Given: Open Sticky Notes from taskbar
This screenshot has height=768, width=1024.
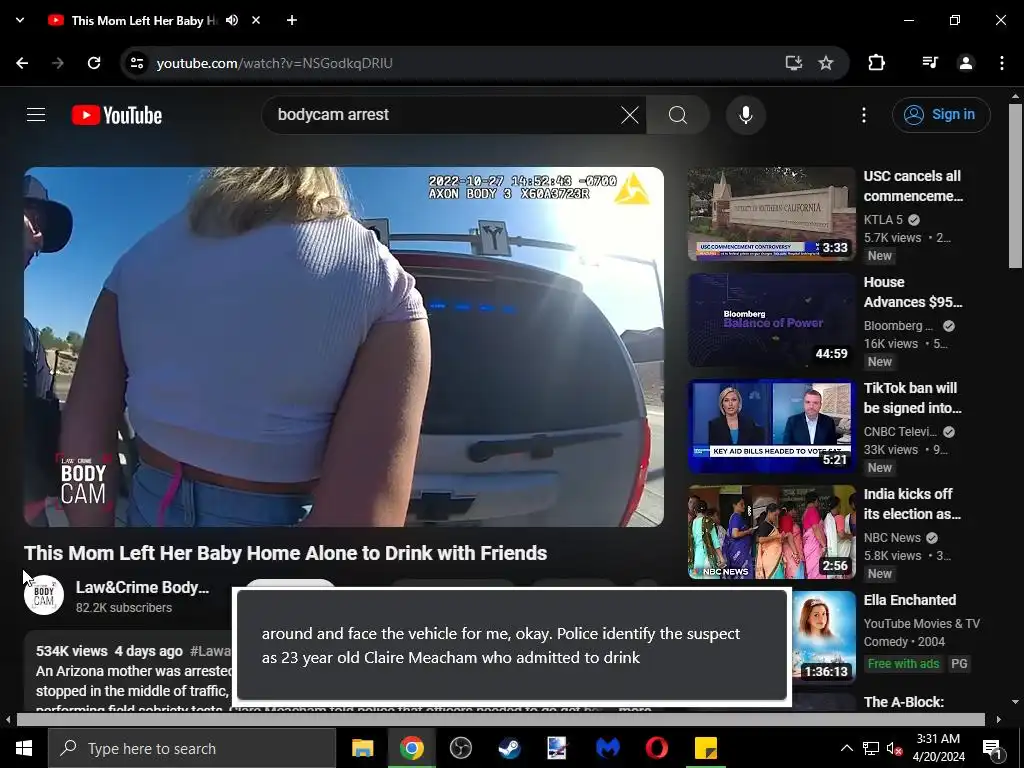Looking at the screenshot, I should tap(705, 748).
